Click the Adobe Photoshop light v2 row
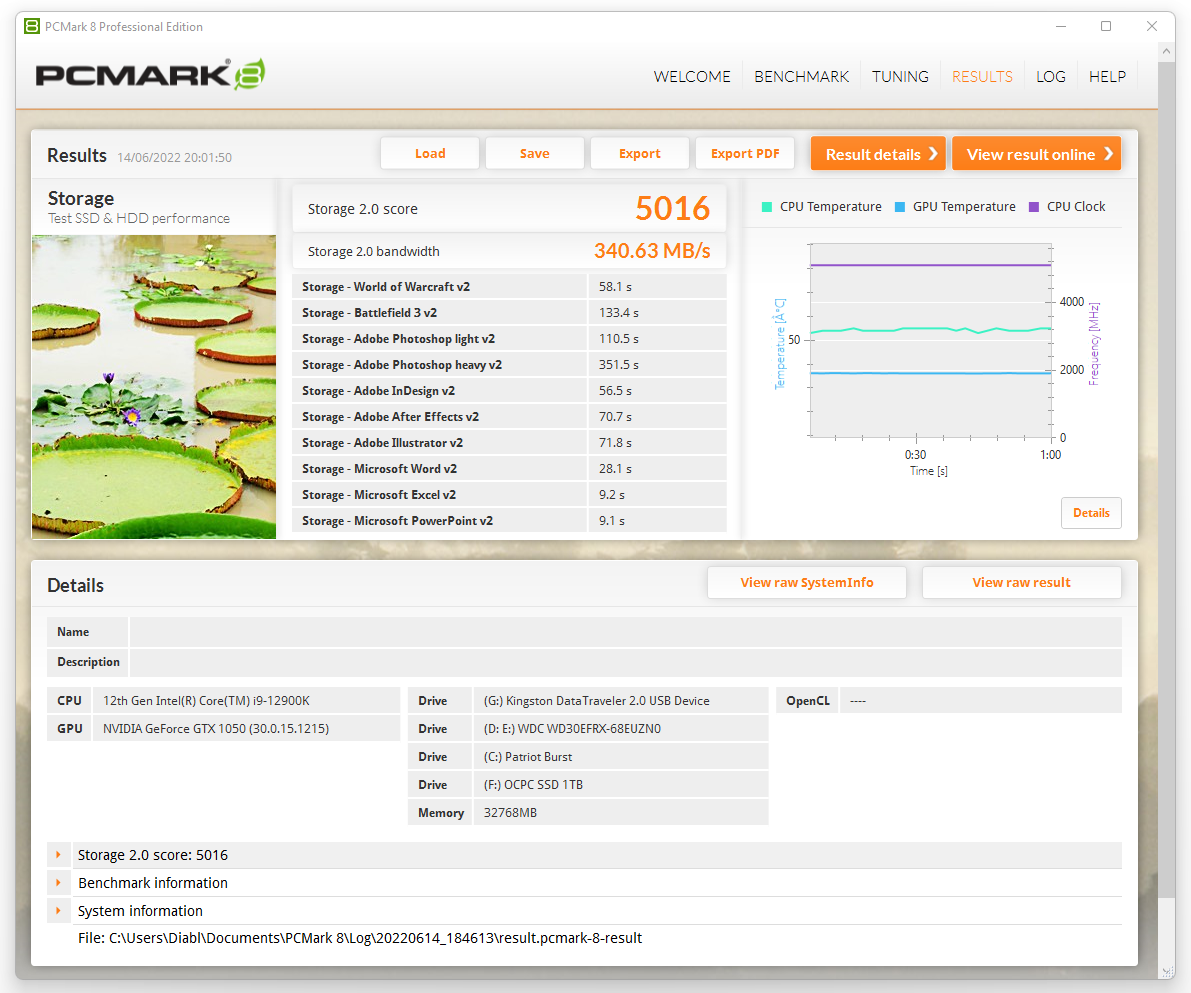Image resolution: width=1191 pixels, height=993 pixels. (509, 339)
